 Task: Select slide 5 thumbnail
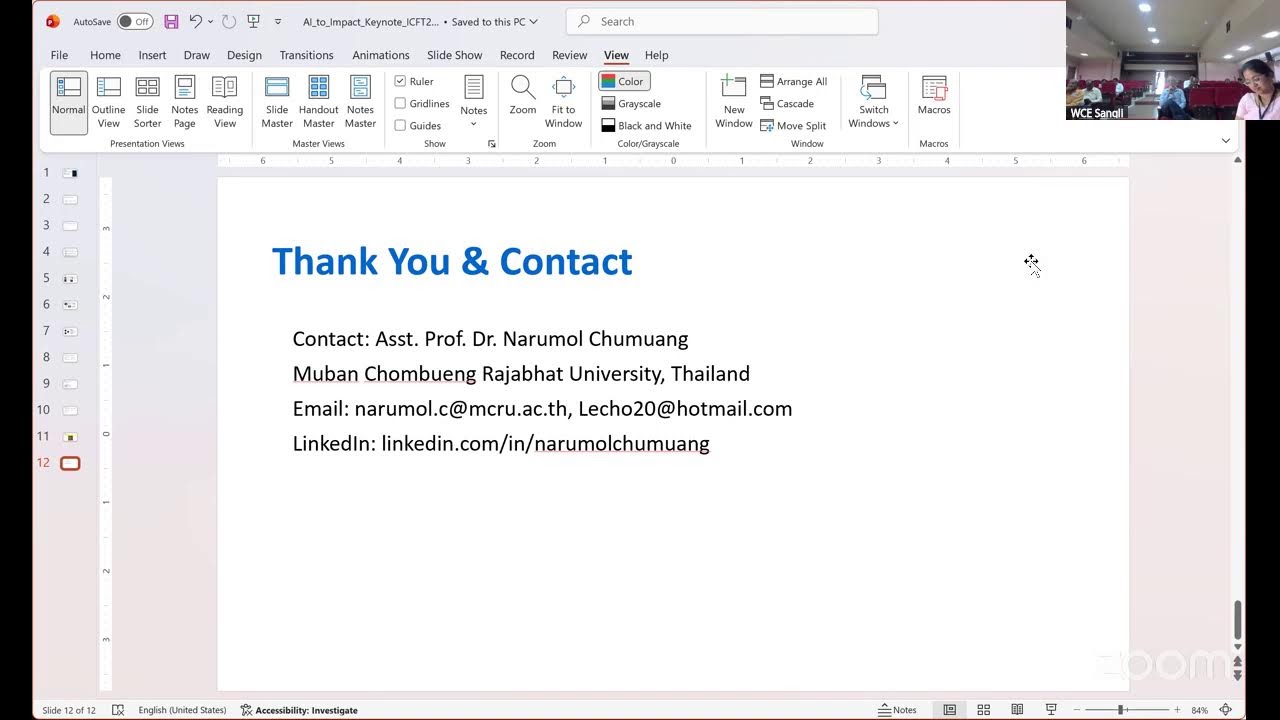70,278
